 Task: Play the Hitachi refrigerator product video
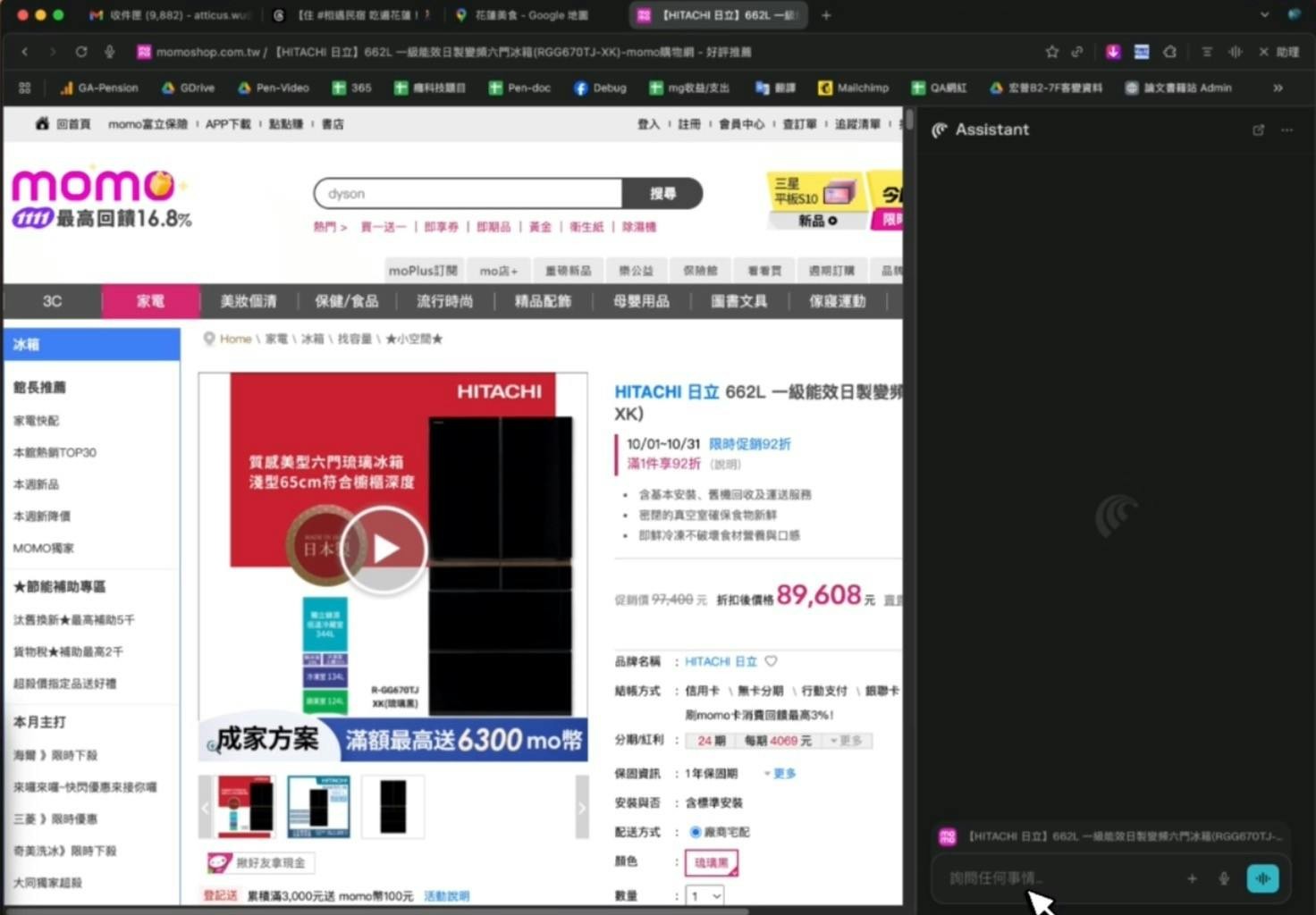click(384, 549)
